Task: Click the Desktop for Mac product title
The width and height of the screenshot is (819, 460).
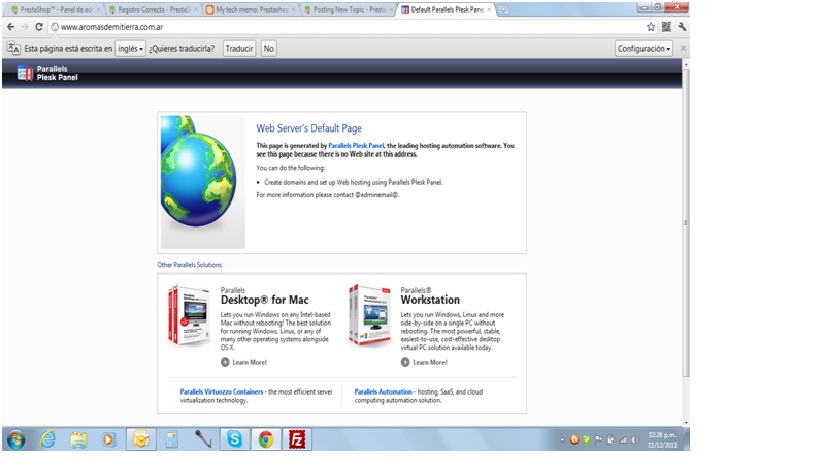Action: (264, 300)
